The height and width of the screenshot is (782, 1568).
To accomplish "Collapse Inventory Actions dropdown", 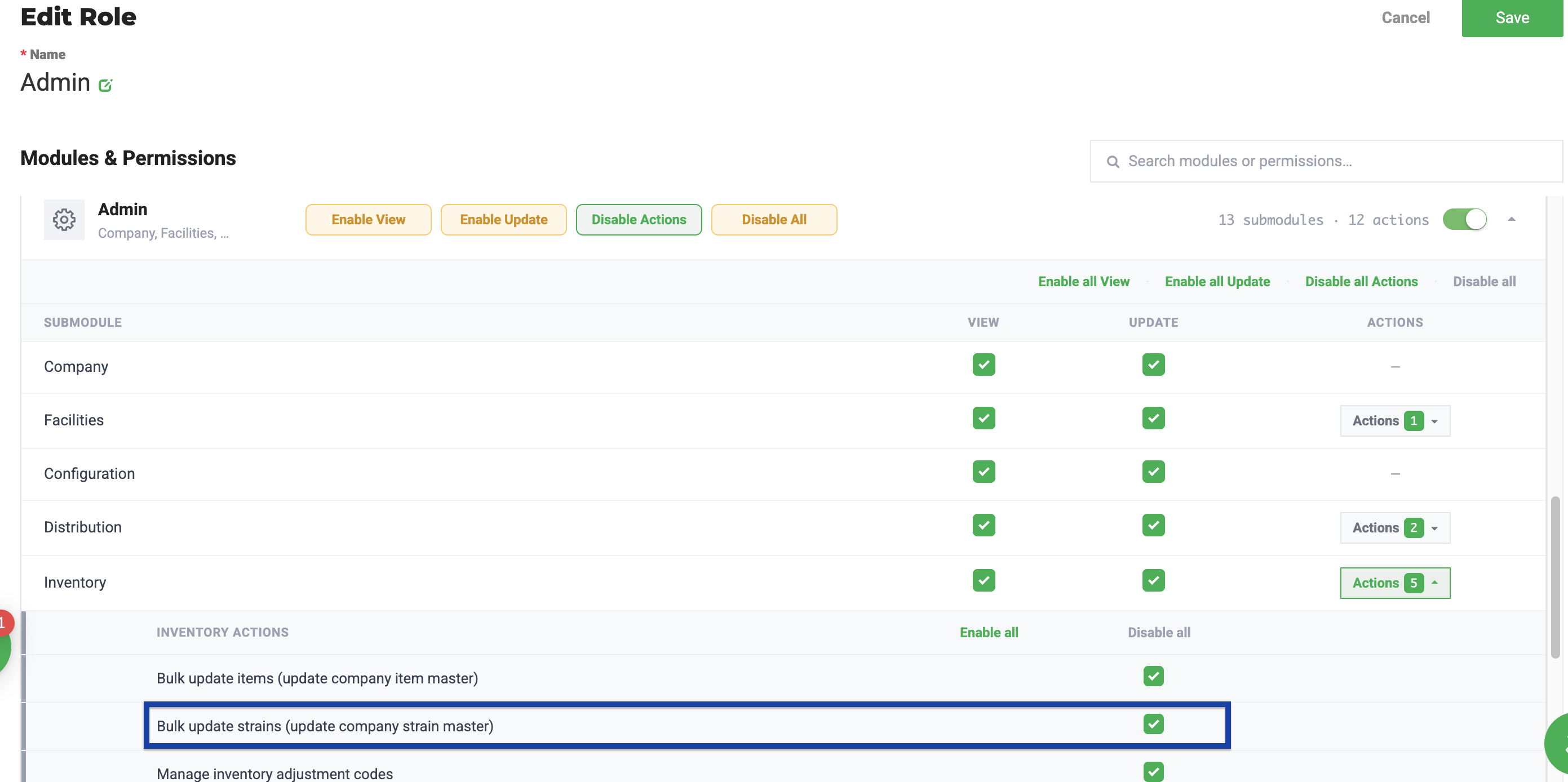I will tap(1395, 584).
